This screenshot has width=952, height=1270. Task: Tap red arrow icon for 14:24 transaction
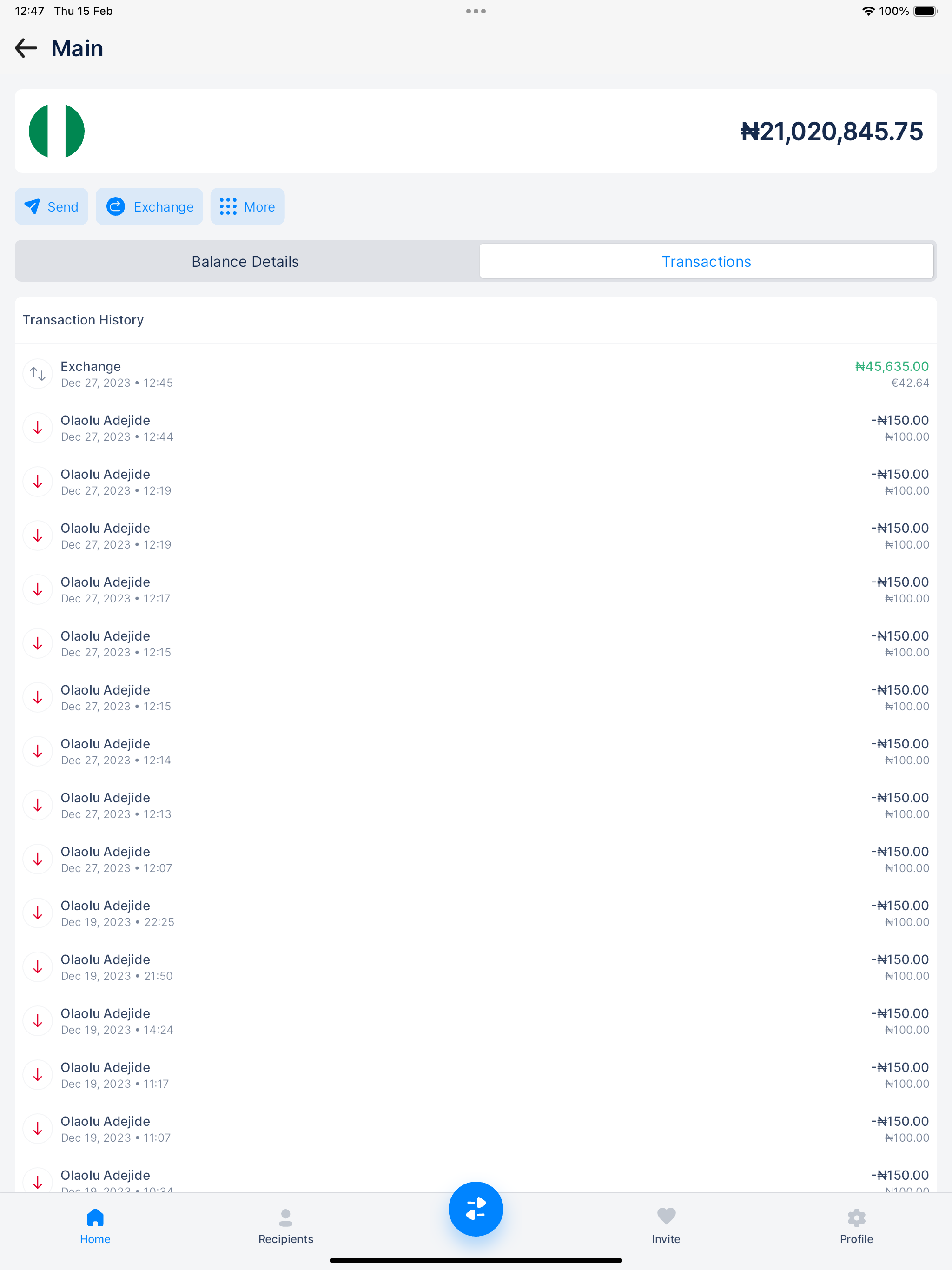[x=38, y=1021]
